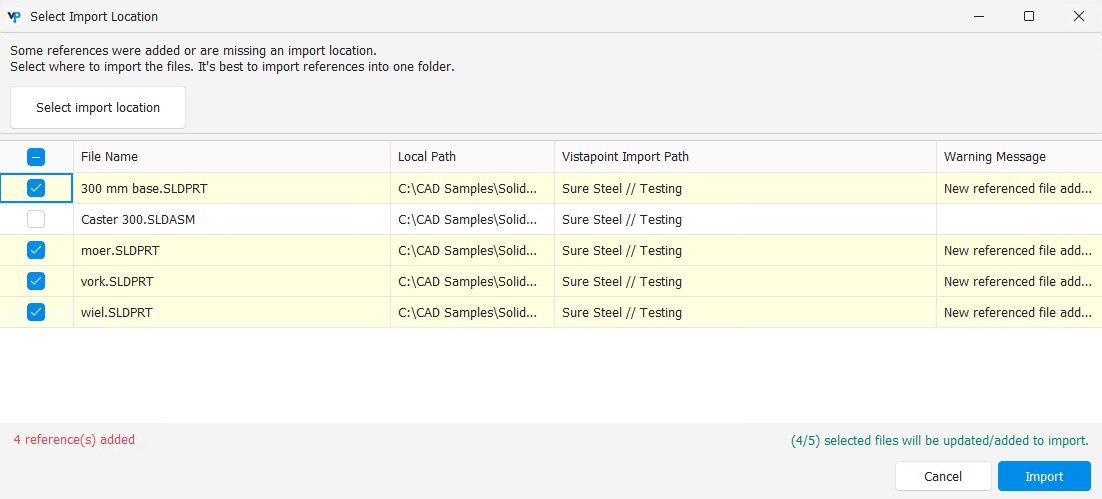Screen dimensions: 1102x499
Task: Click the import path cell for wiel.SLDPRT
Action: (745, 312)
